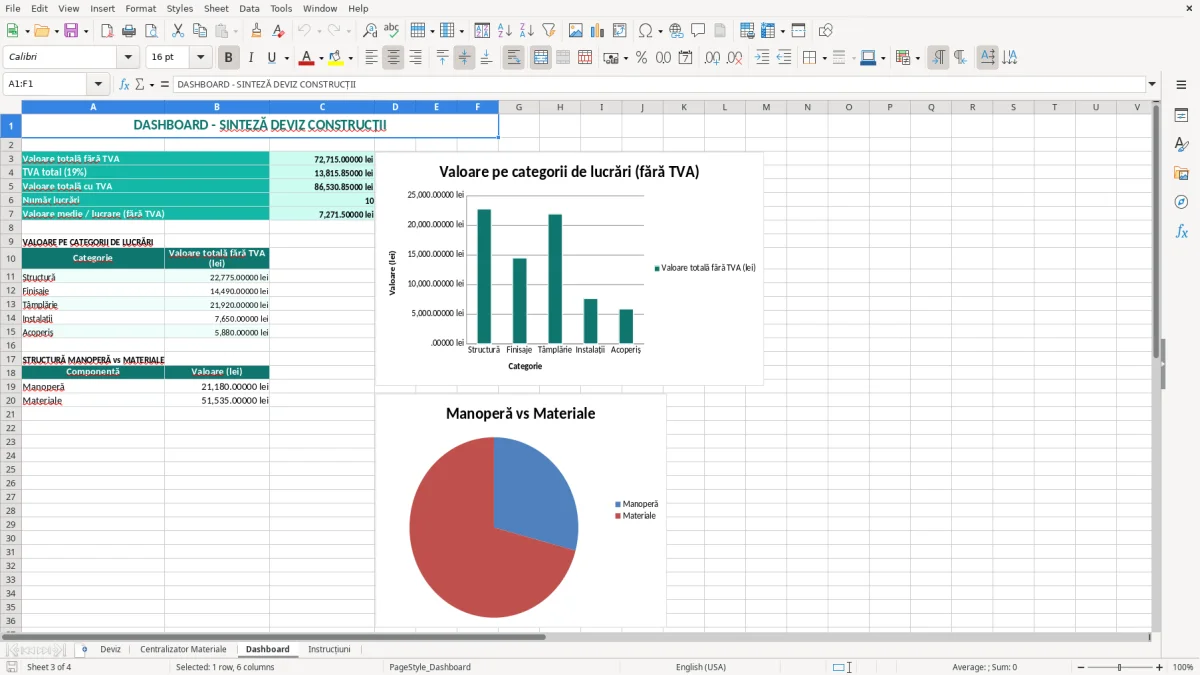Open Sidebar Properties icon
The image size is (1200, 675).
click(x=1181, y=116)
